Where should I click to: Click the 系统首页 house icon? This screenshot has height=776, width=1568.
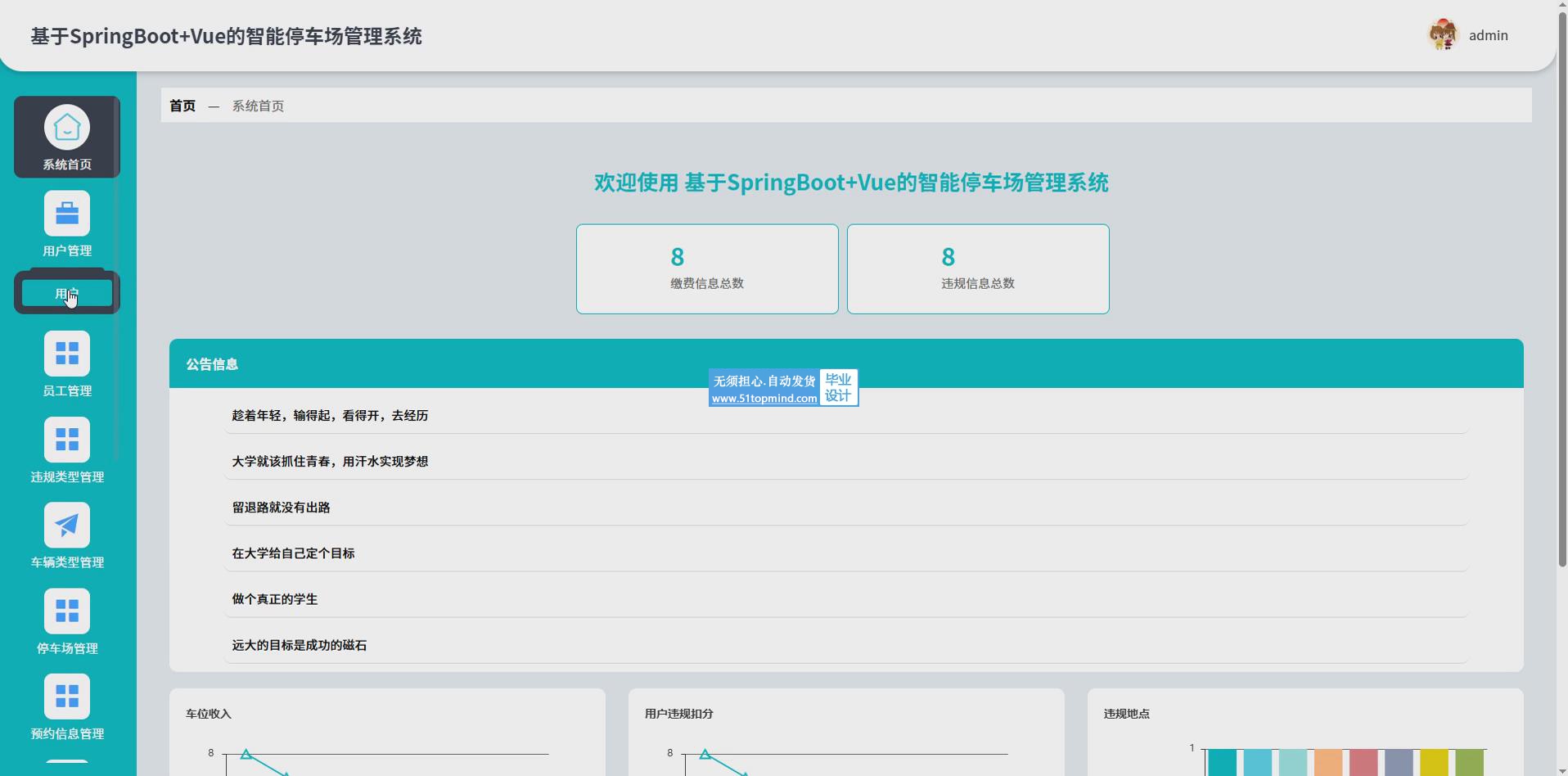coord(67,128)
